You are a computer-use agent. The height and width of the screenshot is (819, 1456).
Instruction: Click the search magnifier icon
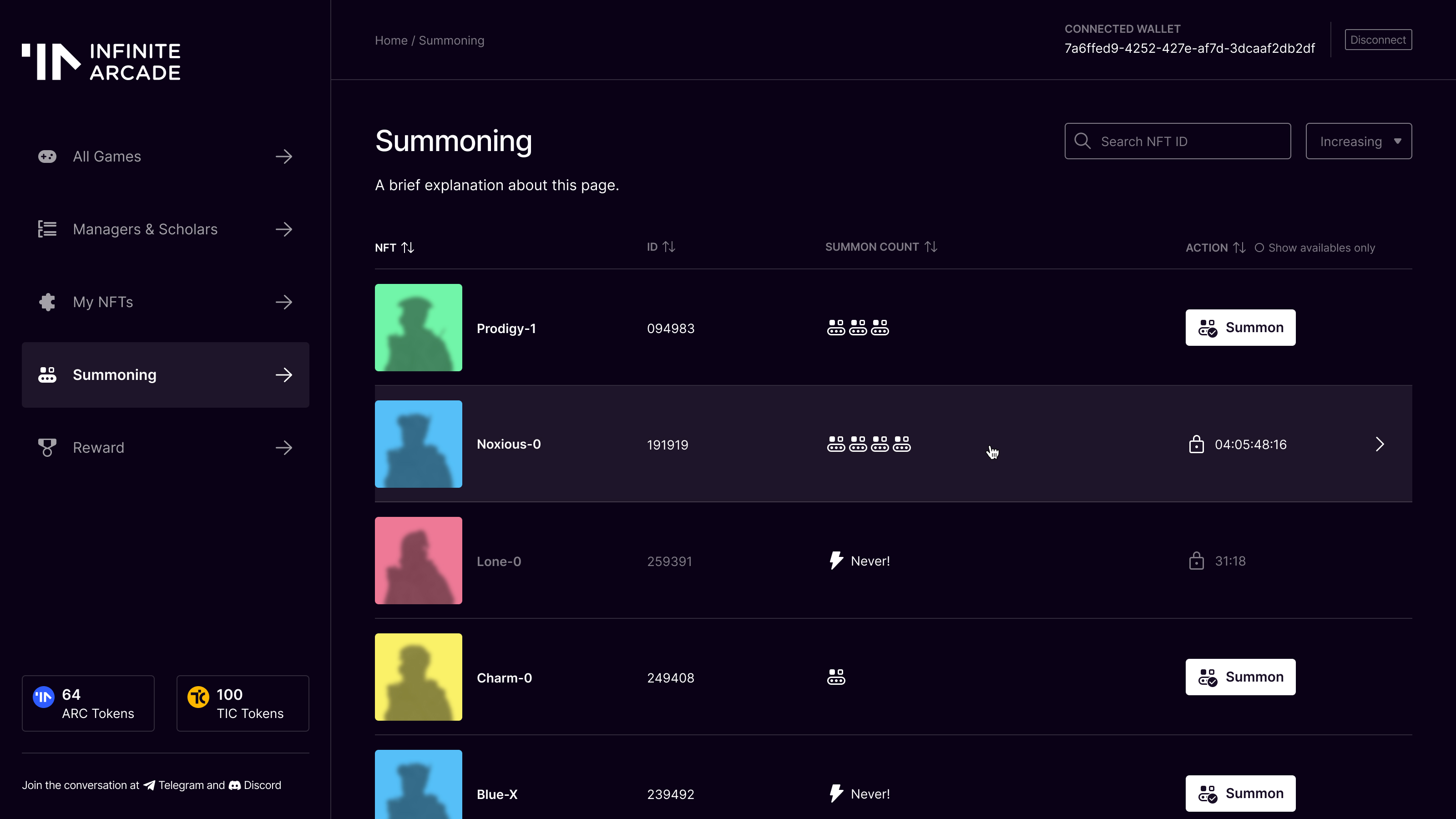point(1082,141)
